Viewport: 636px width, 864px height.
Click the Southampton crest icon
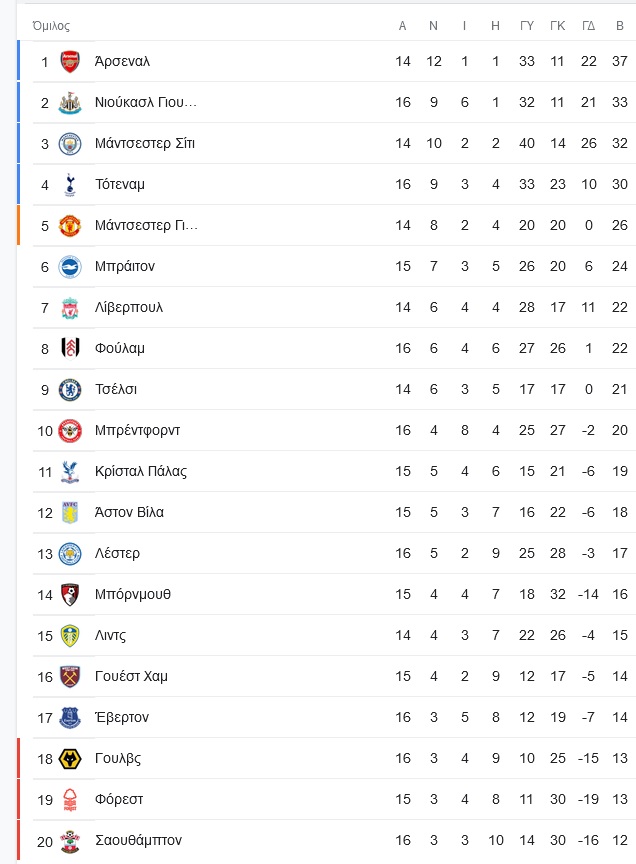pos(70,841)
